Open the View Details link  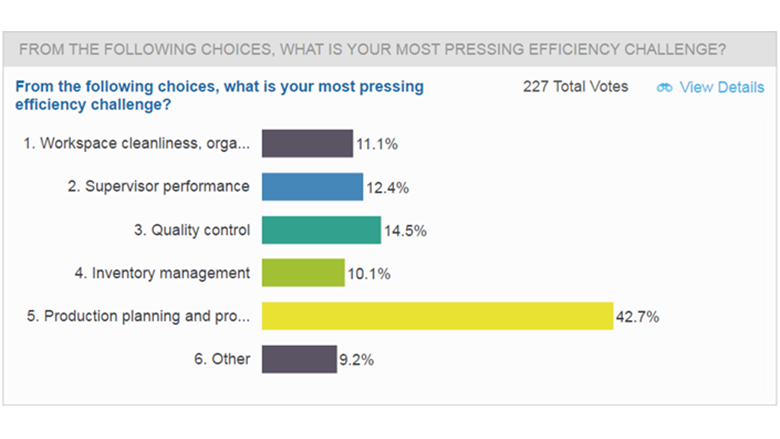[x=722, y=88]
